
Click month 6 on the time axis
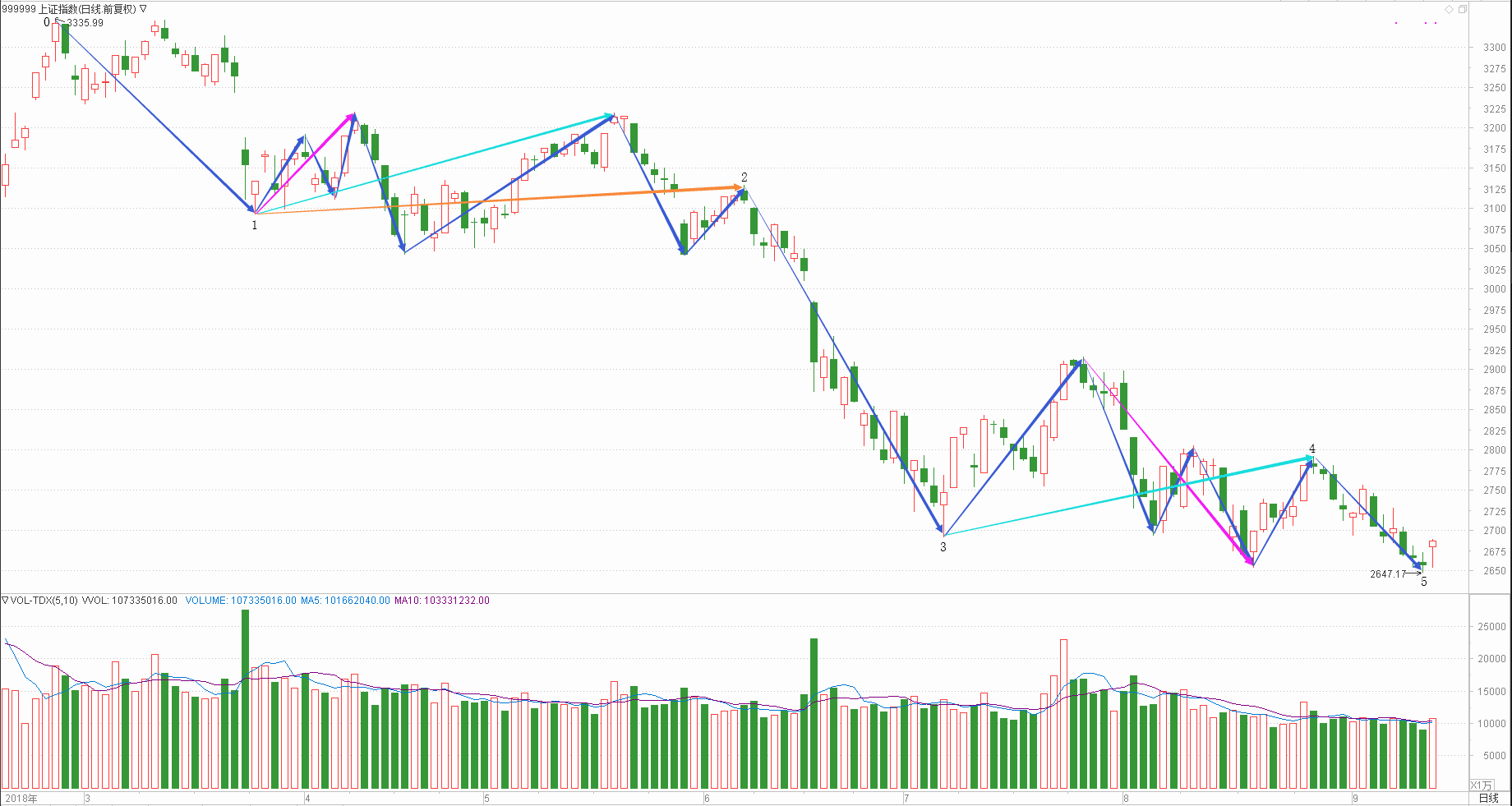point(707,798)
